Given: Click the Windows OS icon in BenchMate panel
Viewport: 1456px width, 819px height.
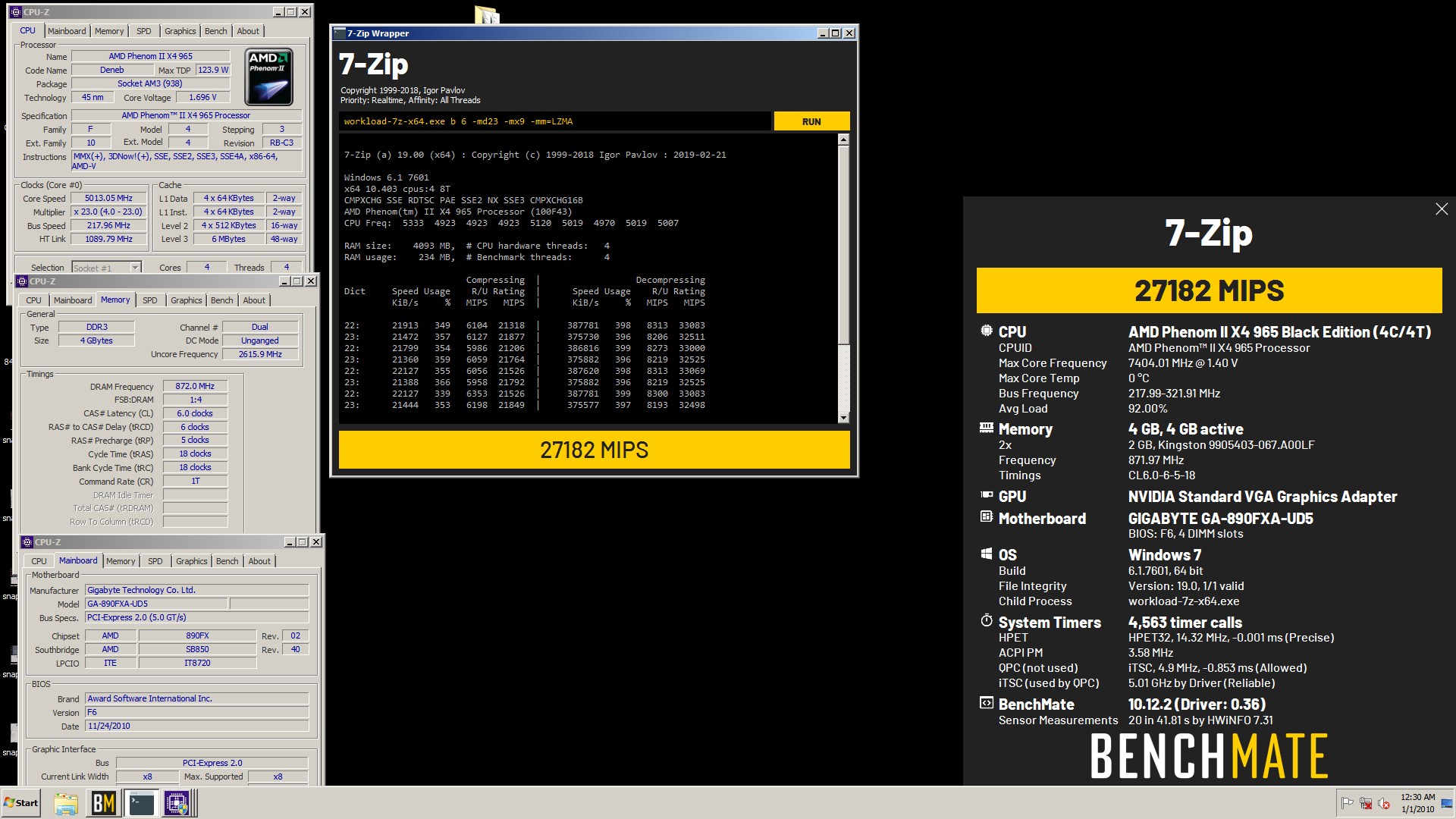Looking at the screenshot, I should (987, 554).
